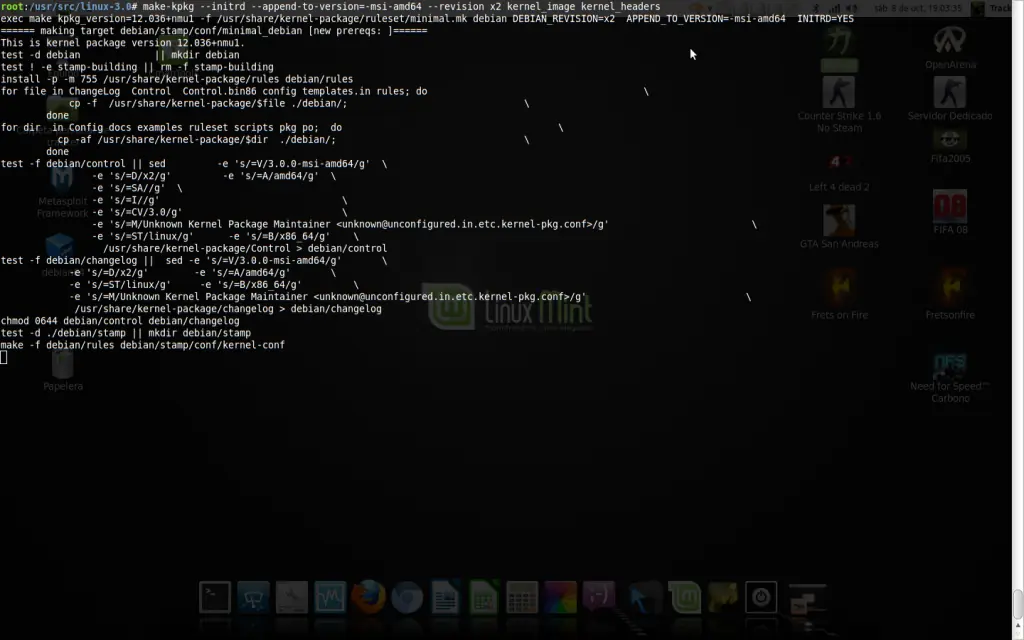Select Counter Strike 1.6 No Steam shortcut
This screenshot has height=640, width=1024.
[x=839, y=104]
